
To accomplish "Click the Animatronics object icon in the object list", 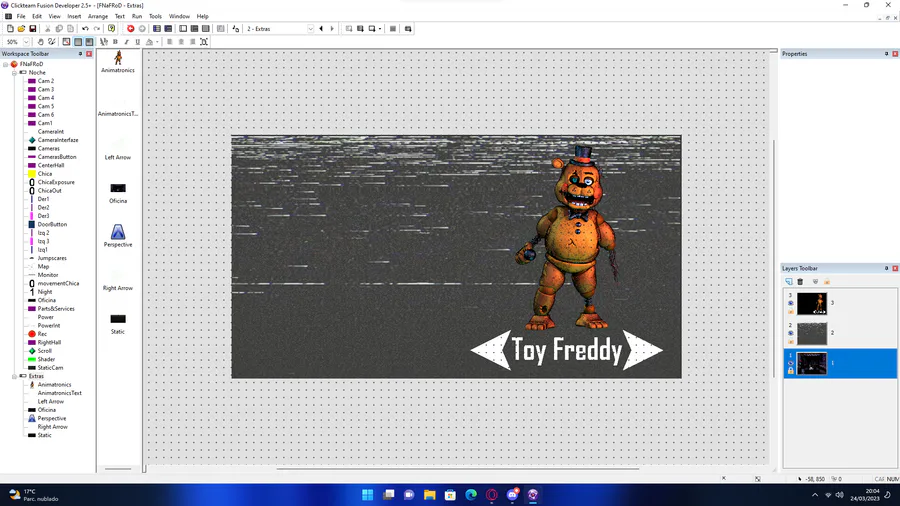I will 118,58.
